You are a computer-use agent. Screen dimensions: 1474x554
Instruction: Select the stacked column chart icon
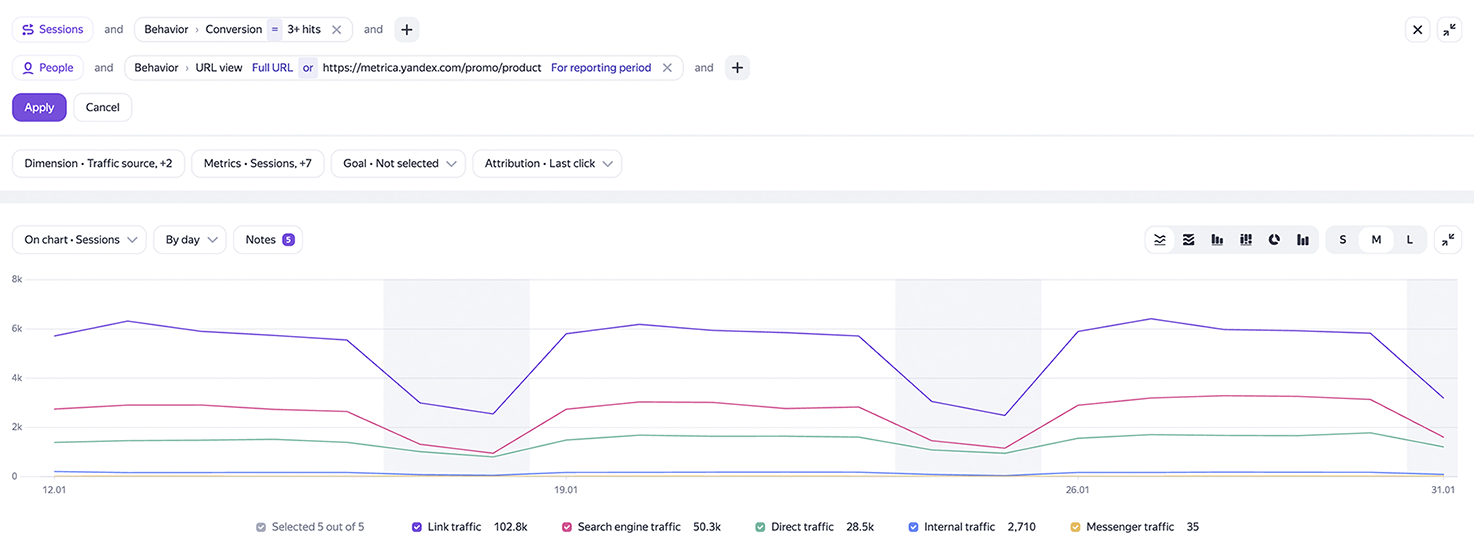tap(1246, 240)
